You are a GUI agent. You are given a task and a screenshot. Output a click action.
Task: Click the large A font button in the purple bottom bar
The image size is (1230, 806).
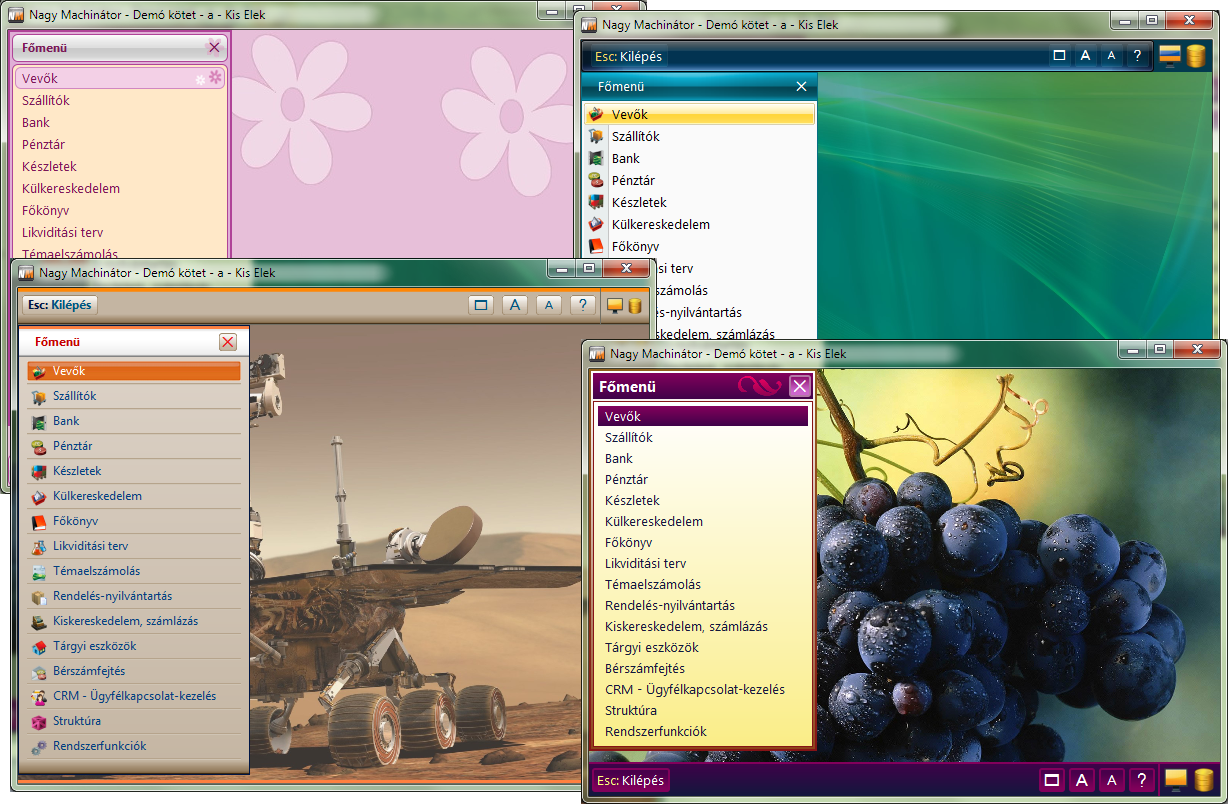point(1081,780)
